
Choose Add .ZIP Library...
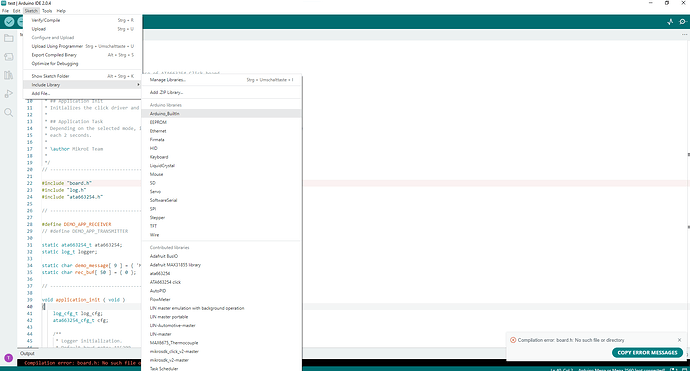(222, 92)
